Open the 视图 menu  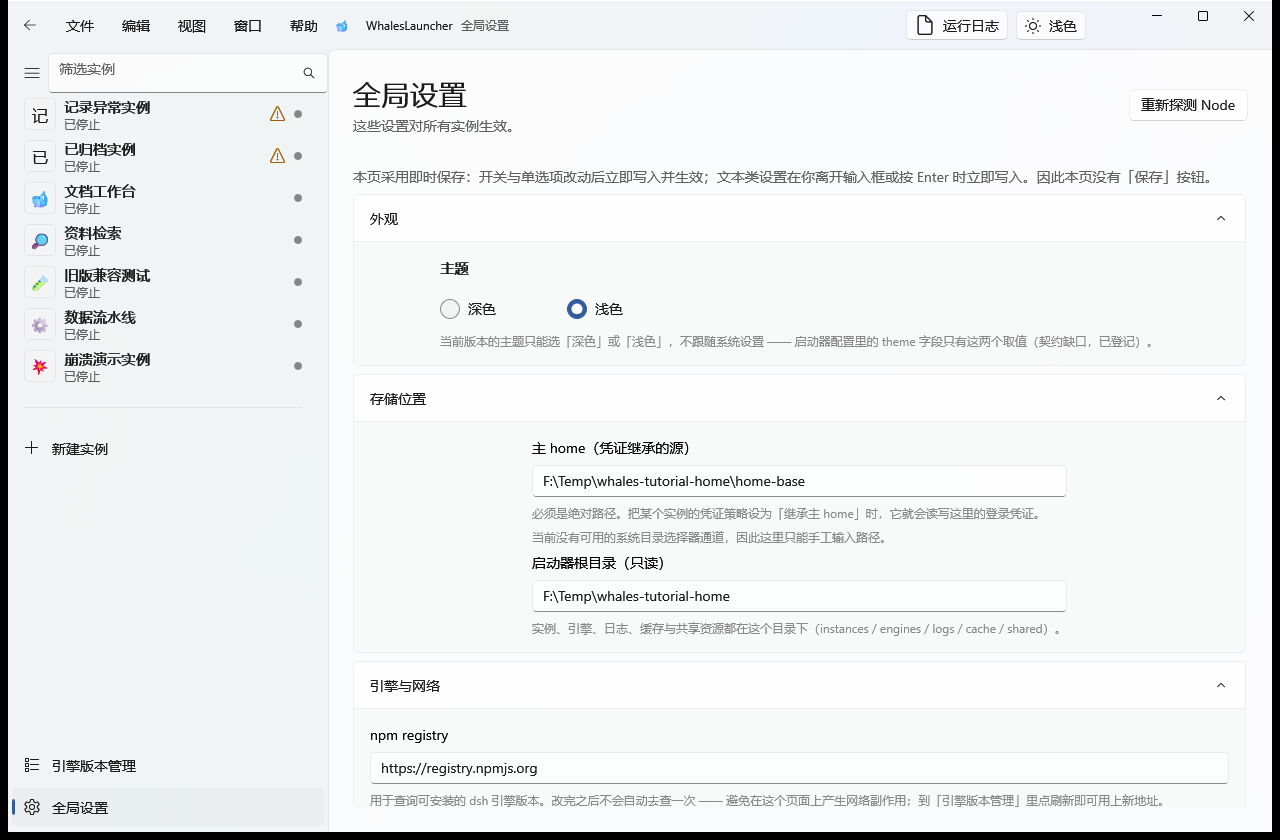tap(192, 26)
